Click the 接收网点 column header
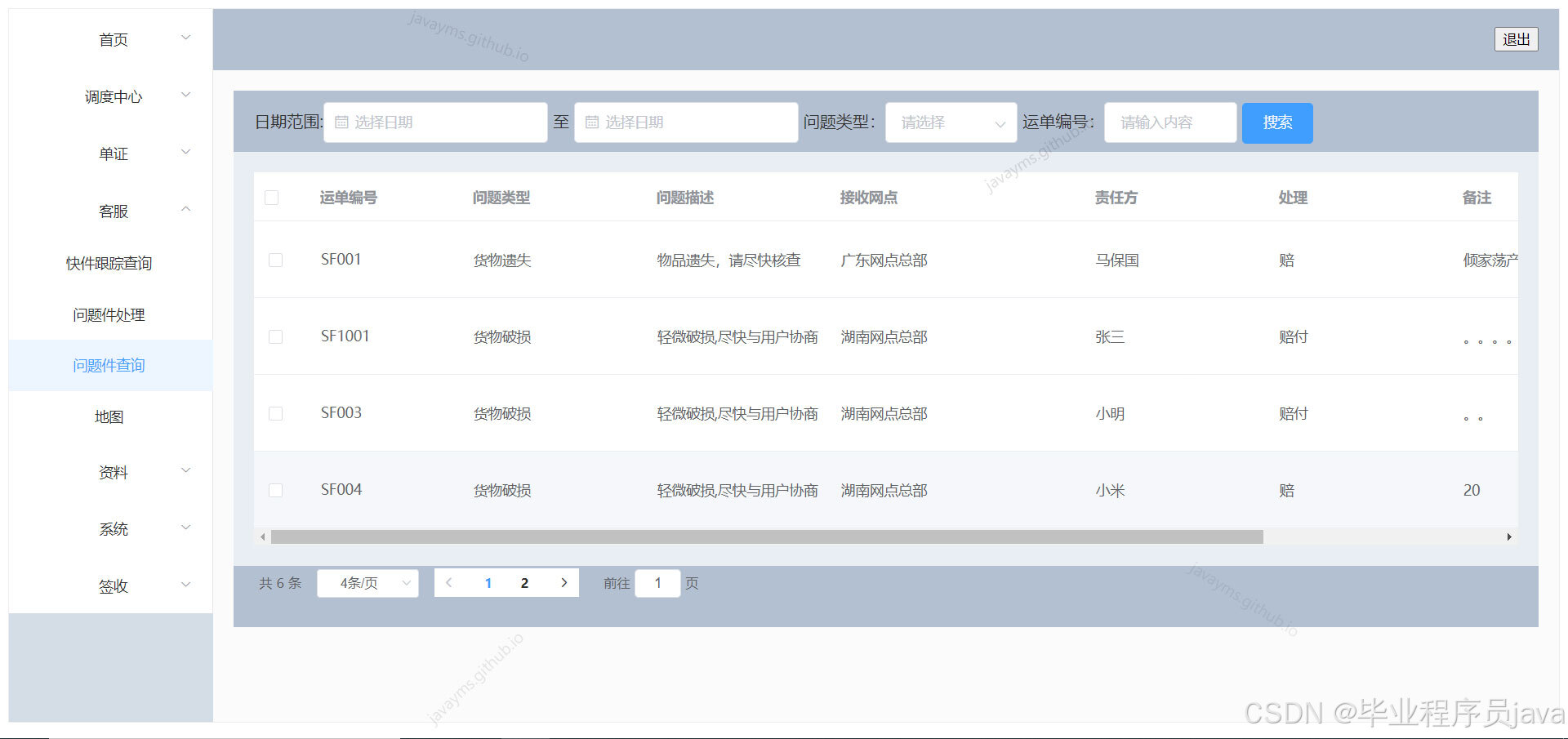 (869, 198)
